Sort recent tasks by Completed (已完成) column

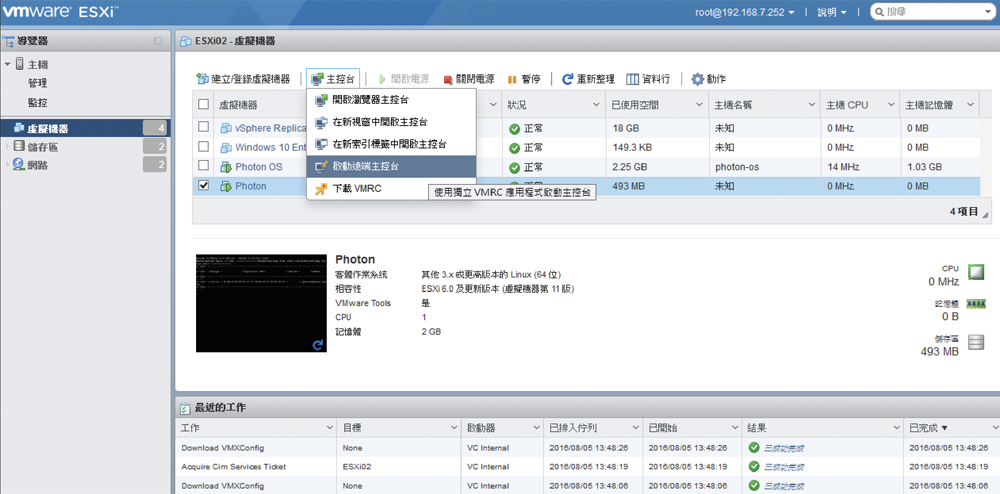coord(929,428)
